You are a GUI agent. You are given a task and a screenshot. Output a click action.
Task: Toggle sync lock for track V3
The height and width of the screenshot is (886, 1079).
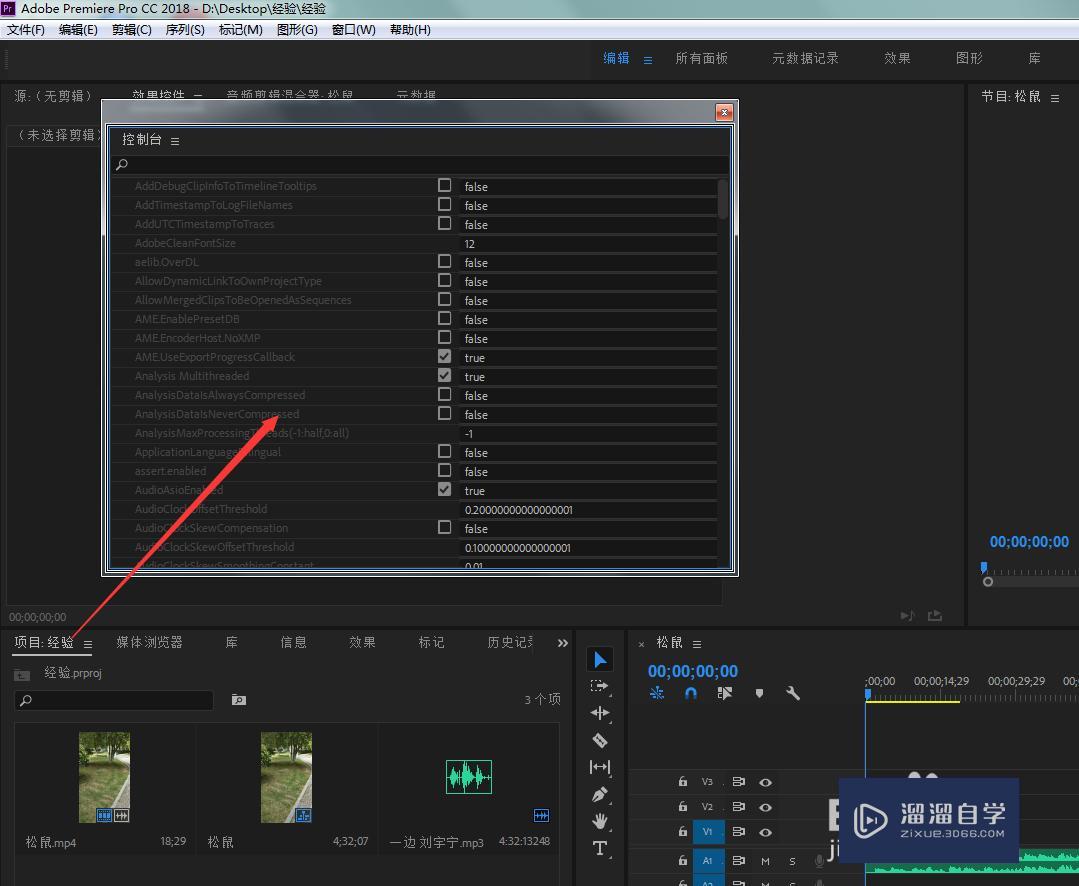coord(738,781)
